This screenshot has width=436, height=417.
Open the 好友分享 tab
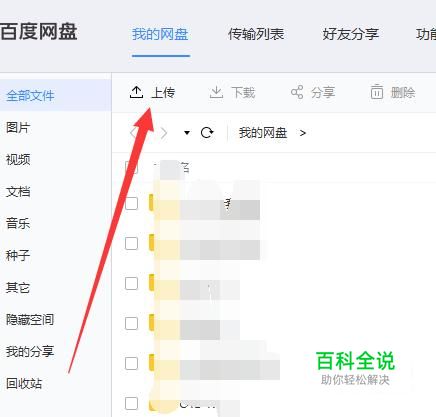[x=351, y=34]
